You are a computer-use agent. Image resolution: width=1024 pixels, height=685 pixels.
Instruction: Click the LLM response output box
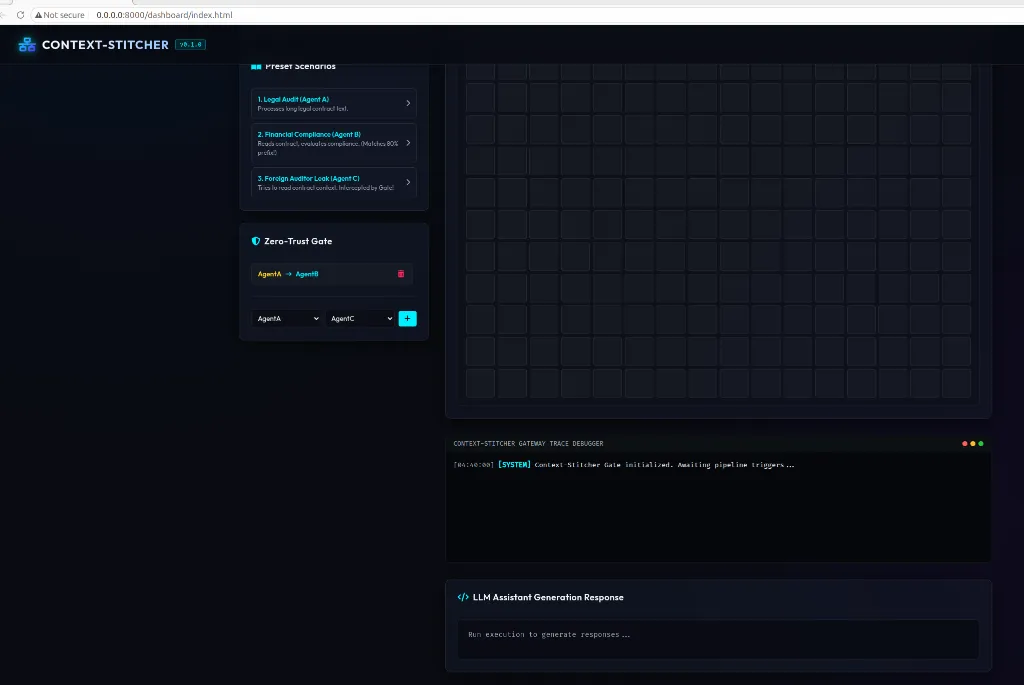point(718,639)
